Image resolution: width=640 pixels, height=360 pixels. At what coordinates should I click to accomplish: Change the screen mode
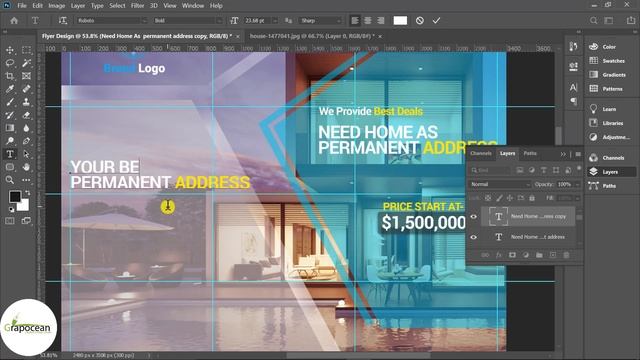(x=27, y=221)
